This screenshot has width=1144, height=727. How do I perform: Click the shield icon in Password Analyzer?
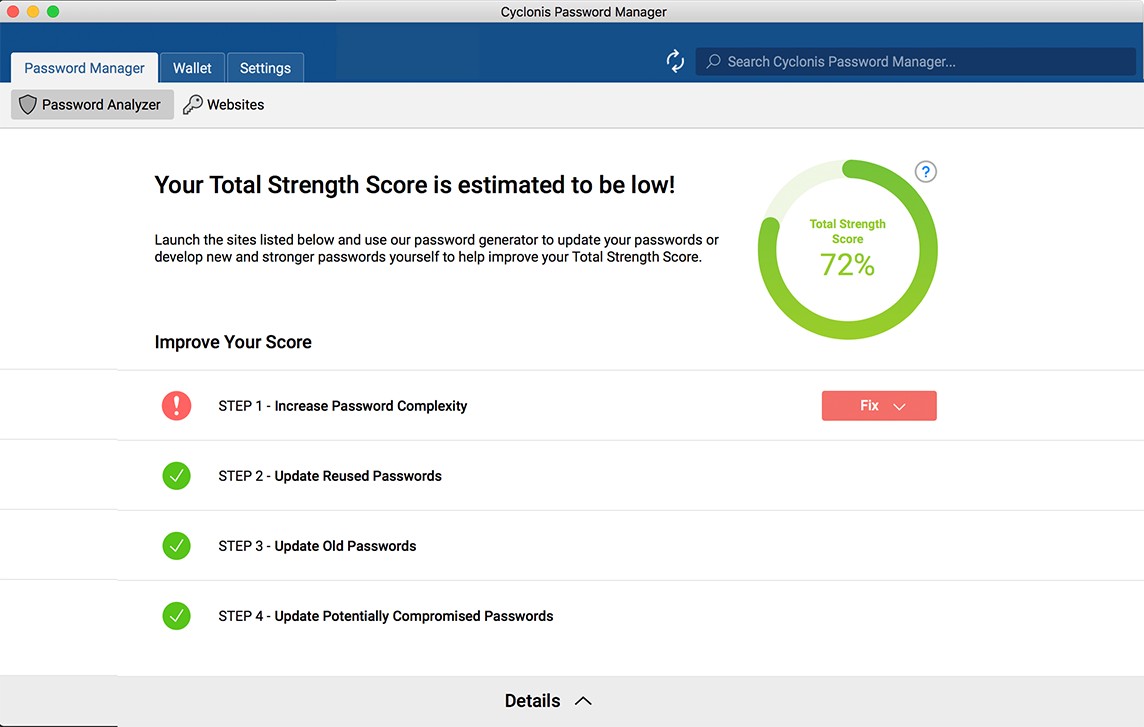point(28,105)
